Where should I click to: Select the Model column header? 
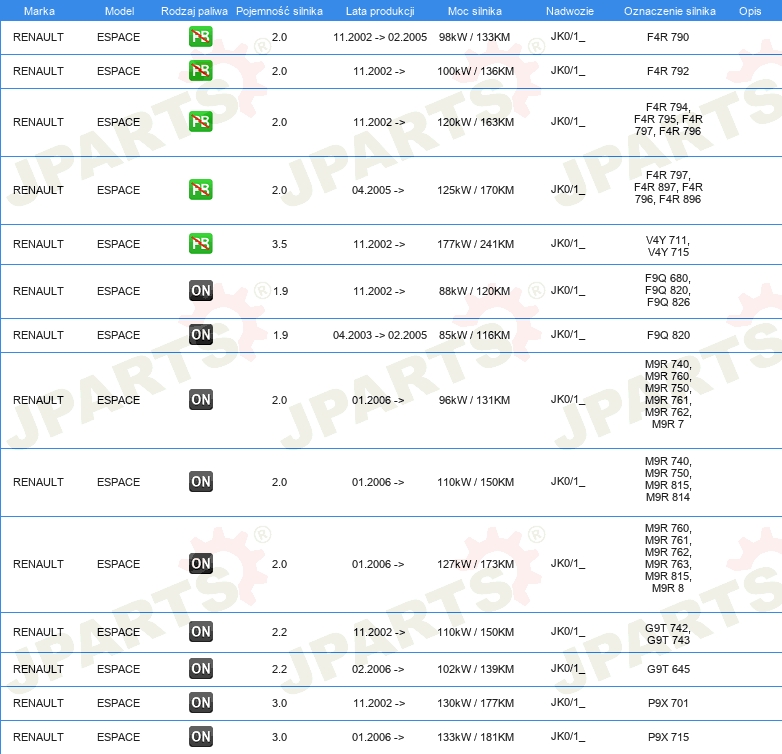[119, 11]
